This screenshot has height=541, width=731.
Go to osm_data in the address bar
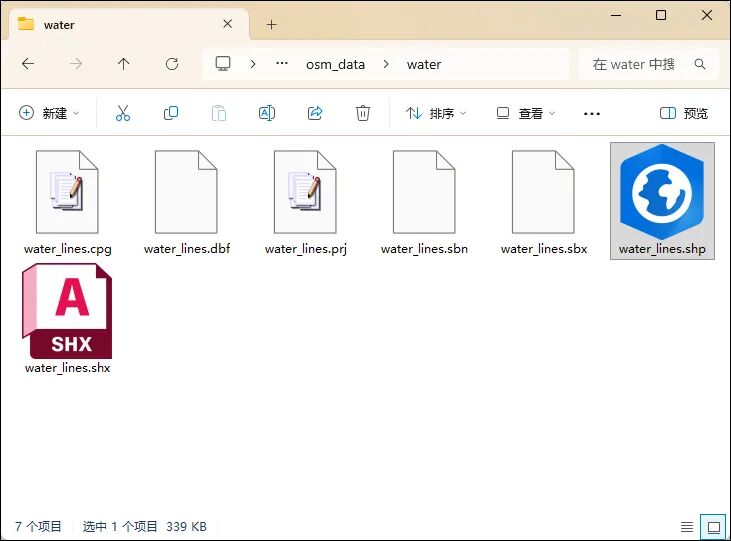pos(335,64)
